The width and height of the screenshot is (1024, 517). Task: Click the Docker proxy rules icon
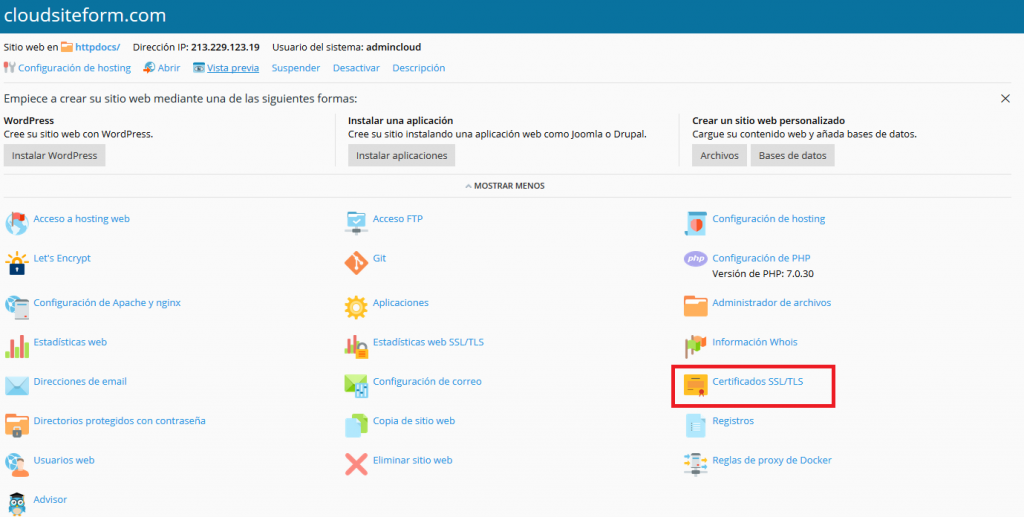coord(696,464)
